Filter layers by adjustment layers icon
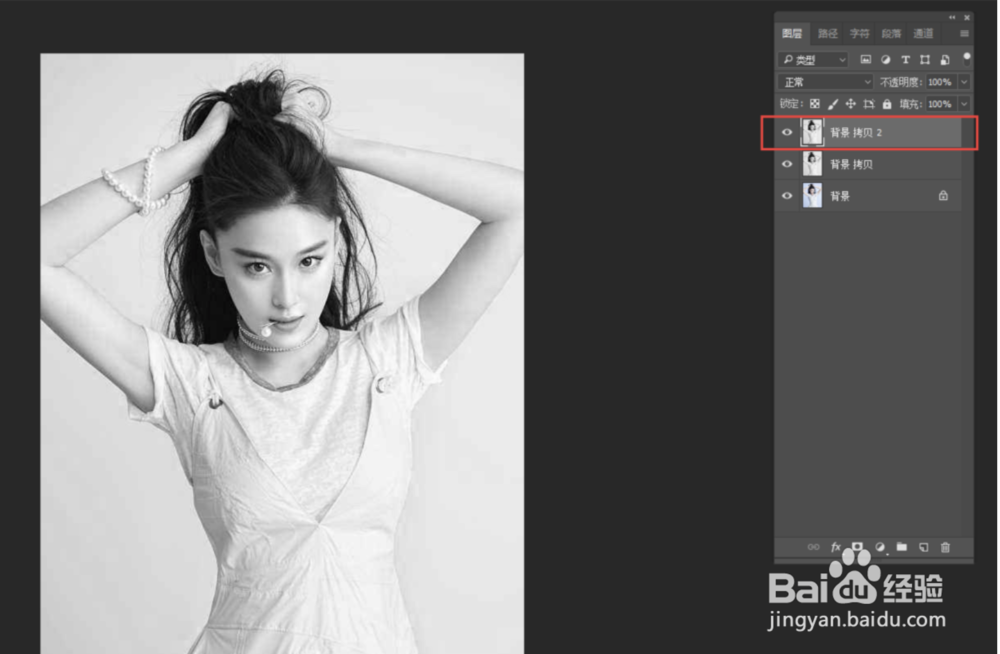This screenshot has height=654, width=1000. [885, 60]
